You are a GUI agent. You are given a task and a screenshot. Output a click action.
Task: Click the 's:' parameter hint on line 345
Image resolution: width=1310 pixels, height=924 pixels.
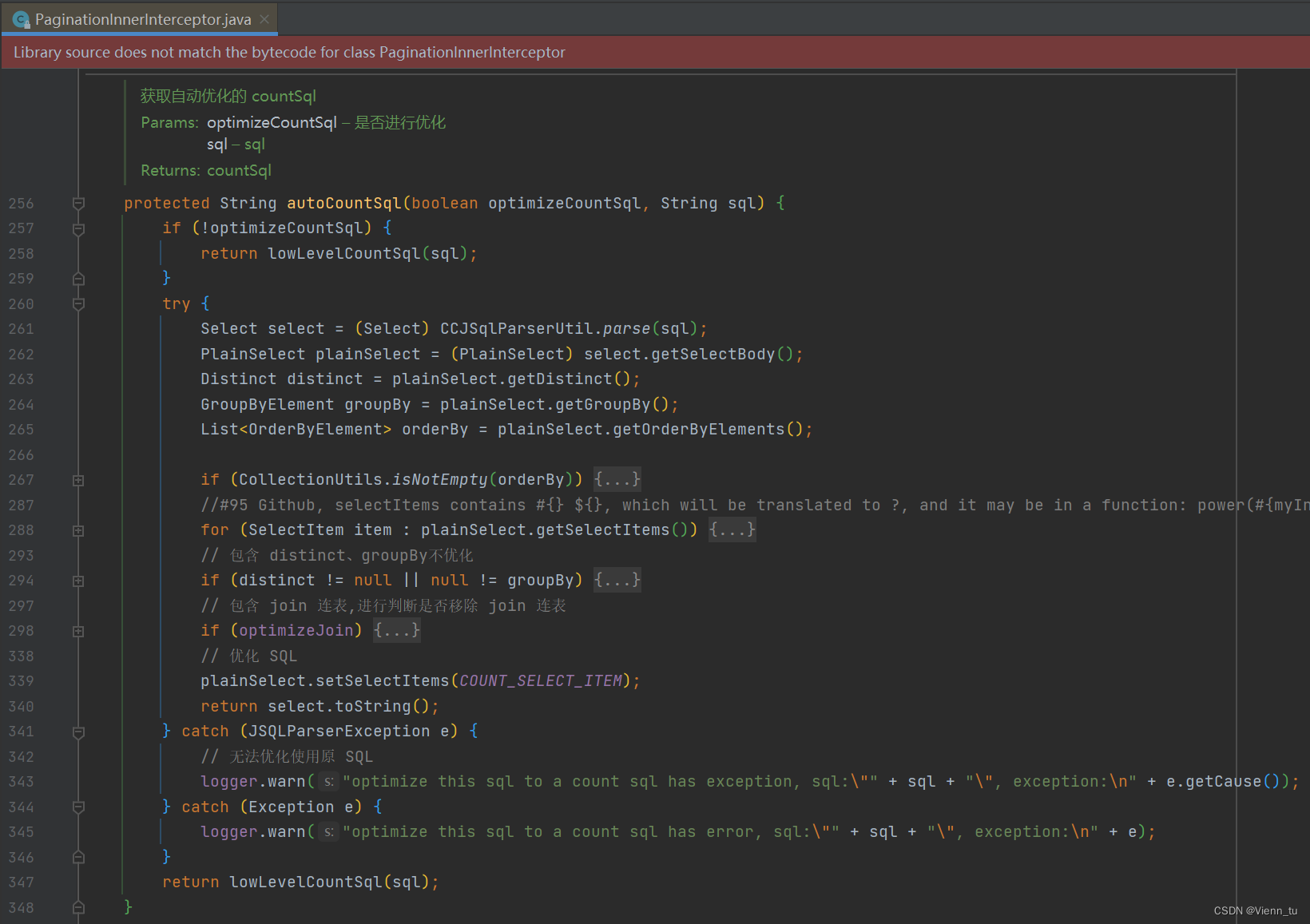(x=328, y=832)
